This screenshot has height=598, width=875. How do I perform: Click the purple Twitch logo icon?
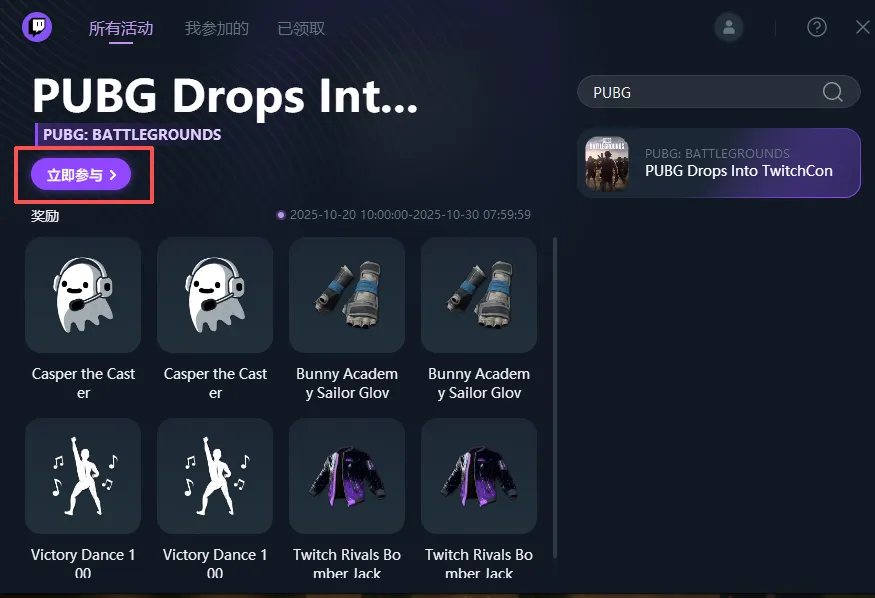pos(37,26)
